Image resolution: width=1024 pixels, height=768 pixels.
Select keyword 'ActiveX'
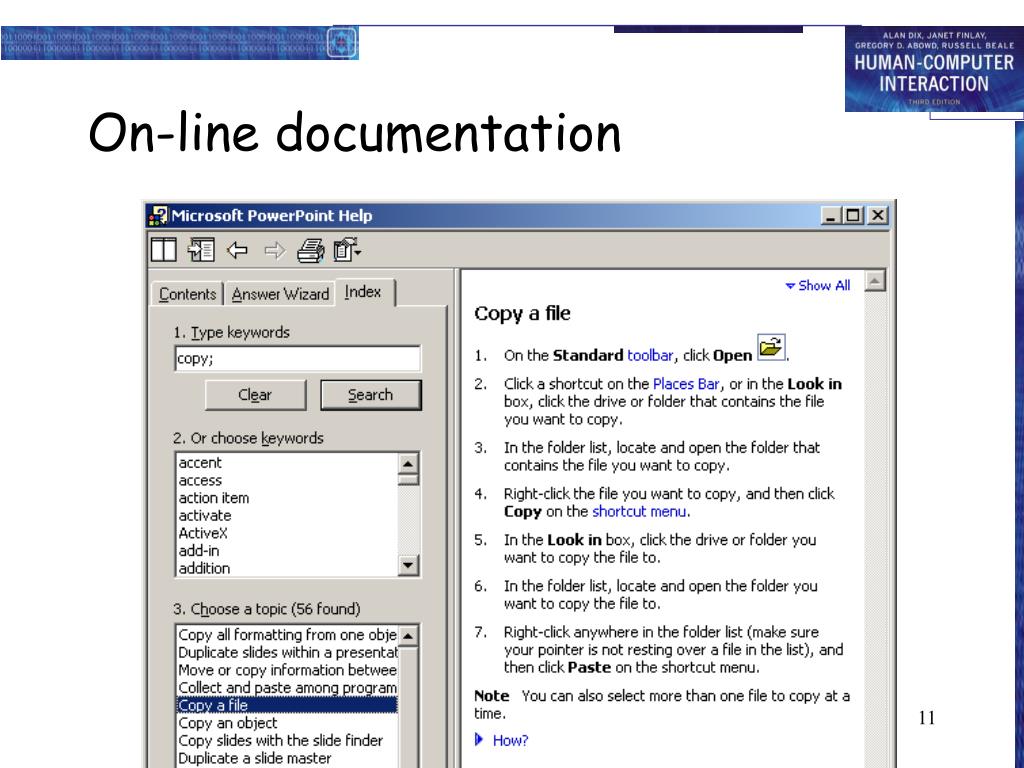pos(287,533)
